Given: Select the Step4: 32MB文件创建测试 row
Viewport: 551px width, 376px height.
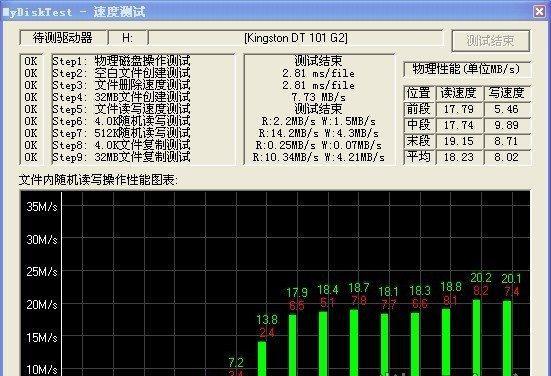Looking at the screenshot, I should pos(121,97).
